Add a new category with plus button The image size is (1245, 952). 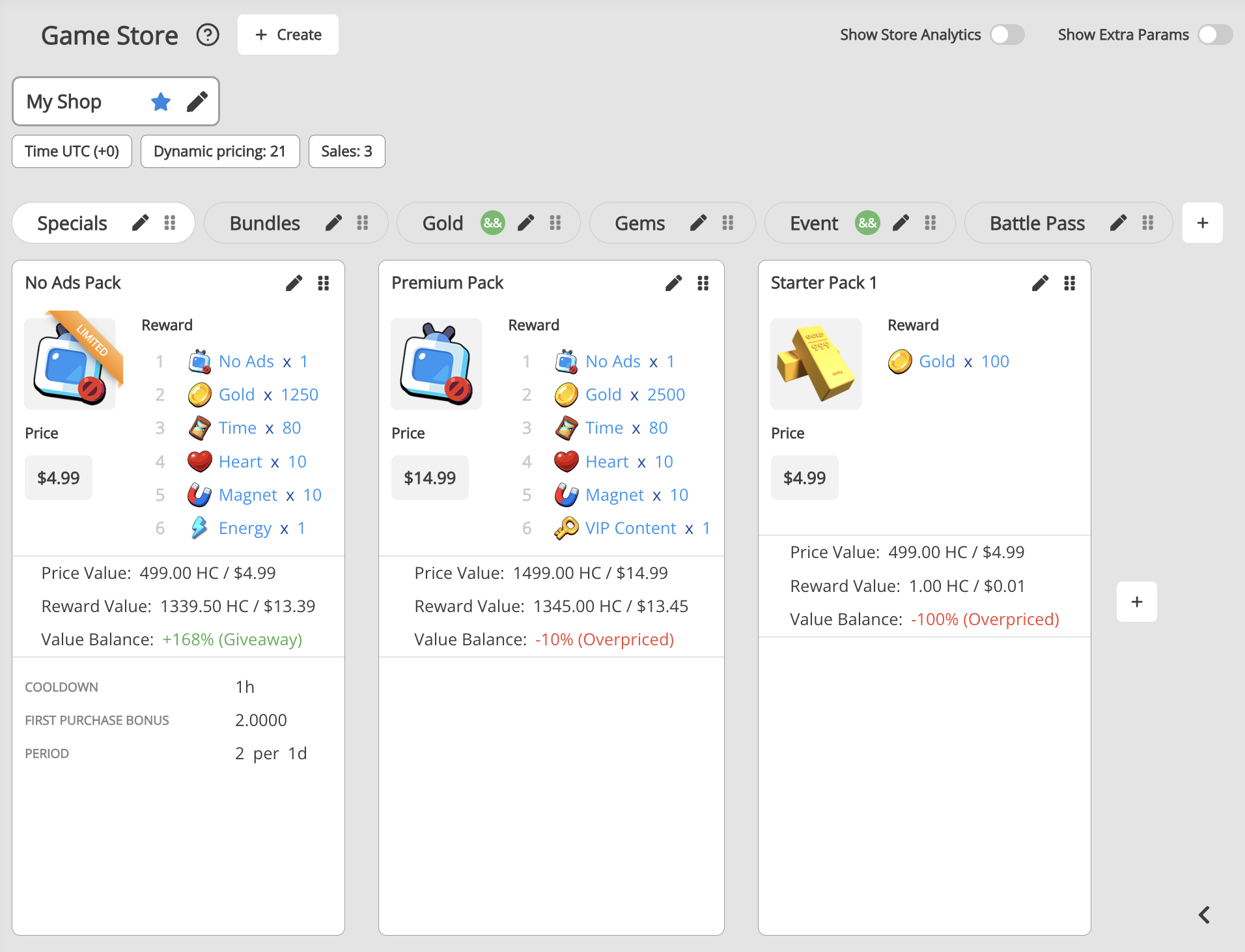click(1202, 223)
